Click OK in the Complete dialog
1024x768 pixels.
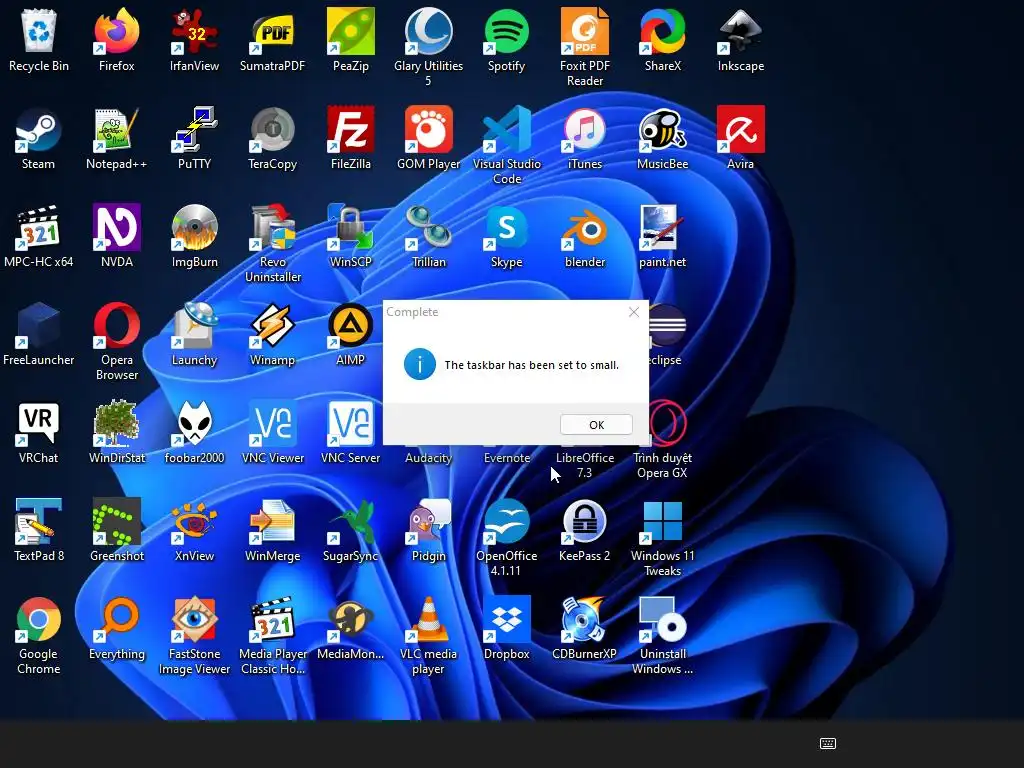[596, 424]
